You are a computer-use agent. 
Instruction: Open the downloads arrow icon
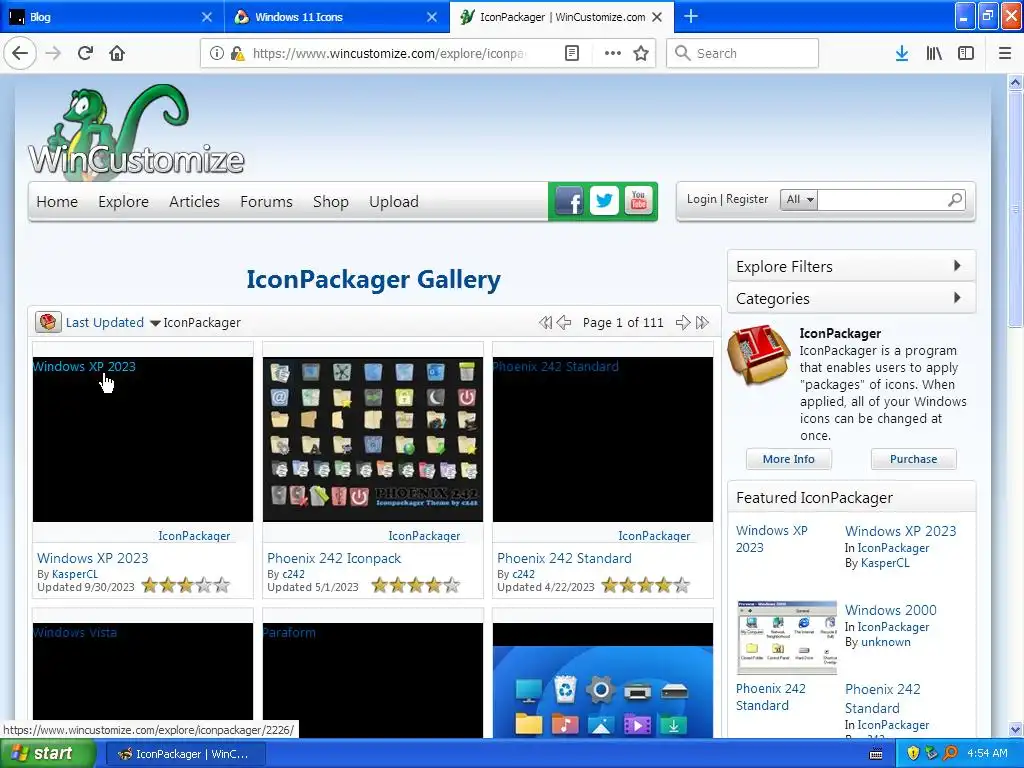click(902, 54)
